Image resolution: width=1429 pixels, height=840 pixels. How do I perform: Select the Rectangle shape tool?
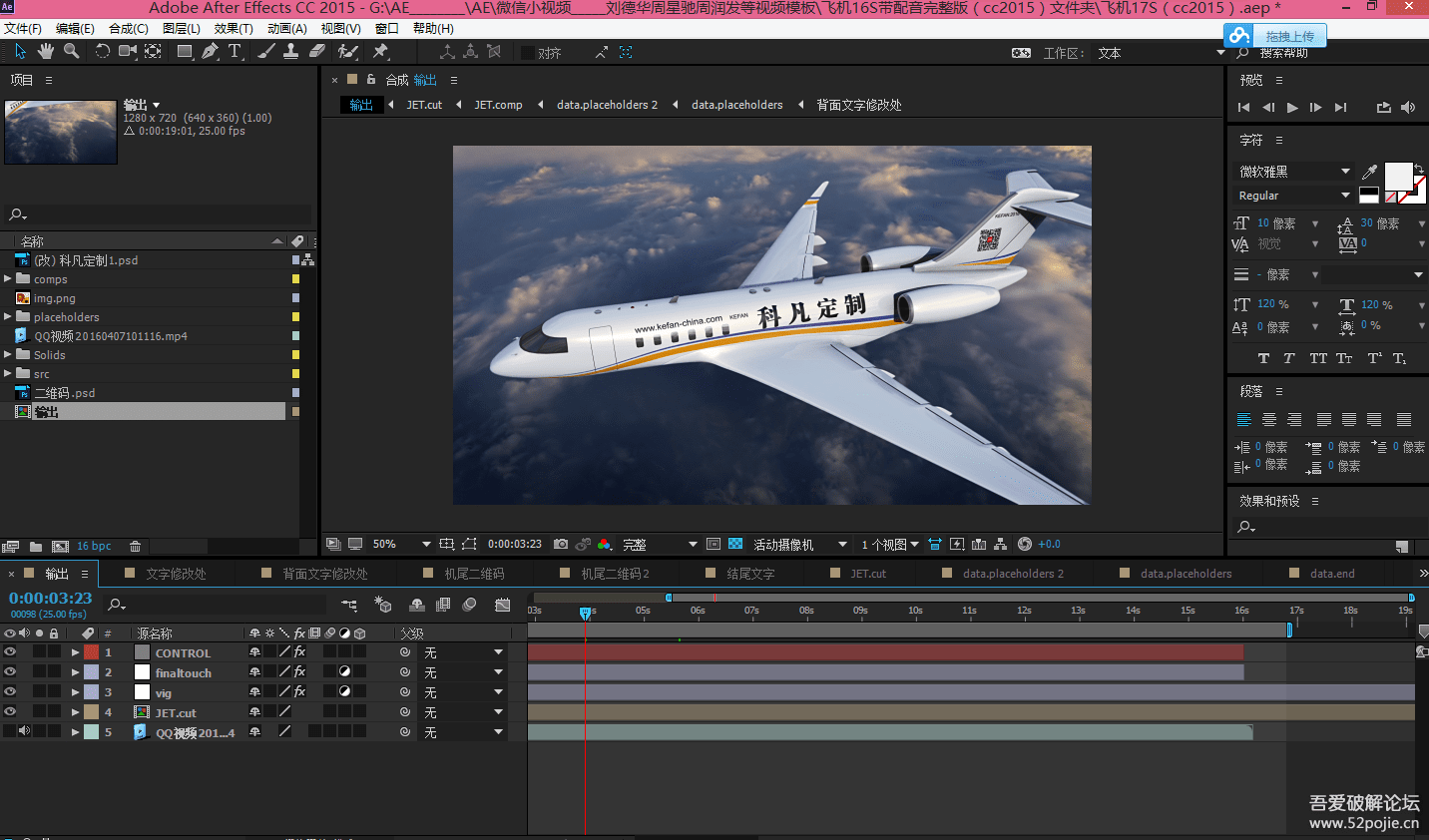click(x=185, y=51)
